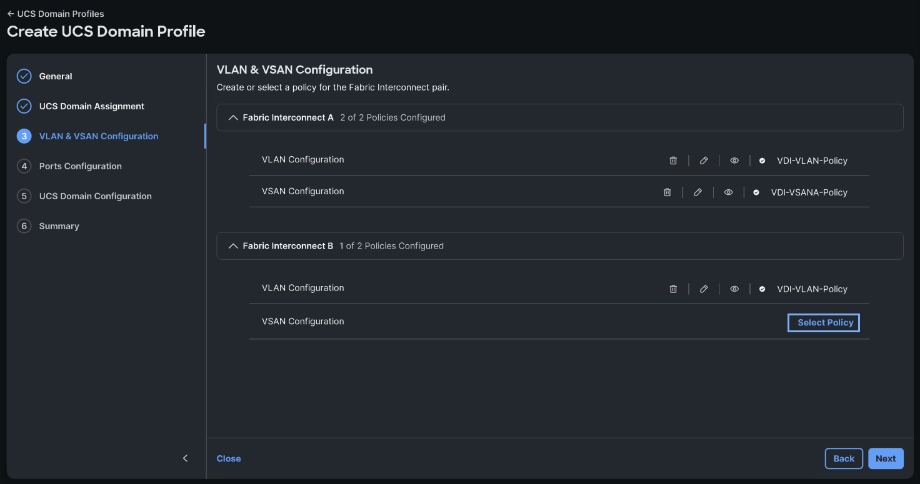
Task: Collapse Fabric Interconnect A section
Action: [x=233, y=117]
